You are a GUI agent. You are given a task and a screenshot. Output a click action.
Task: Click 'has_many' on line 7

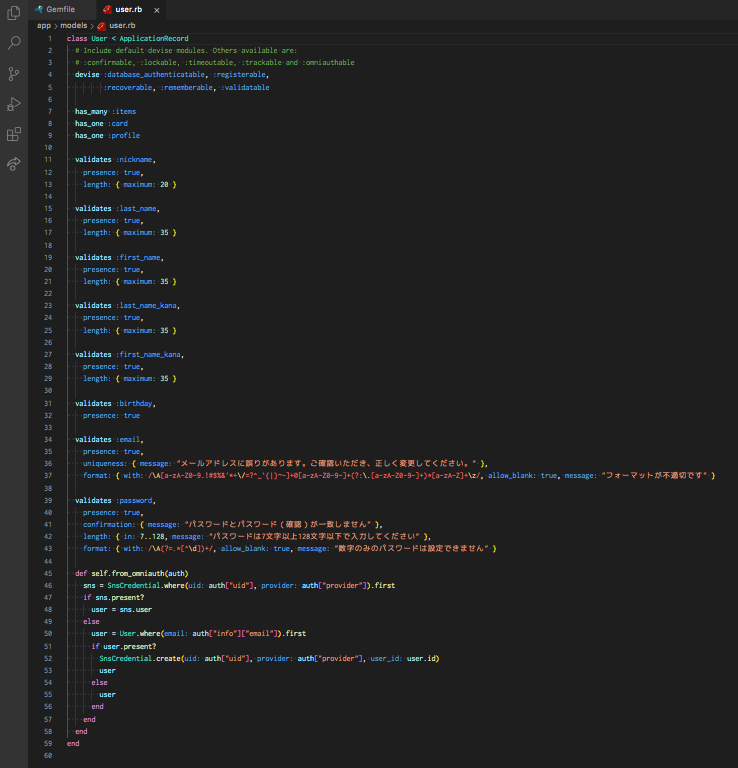point(91,112)
